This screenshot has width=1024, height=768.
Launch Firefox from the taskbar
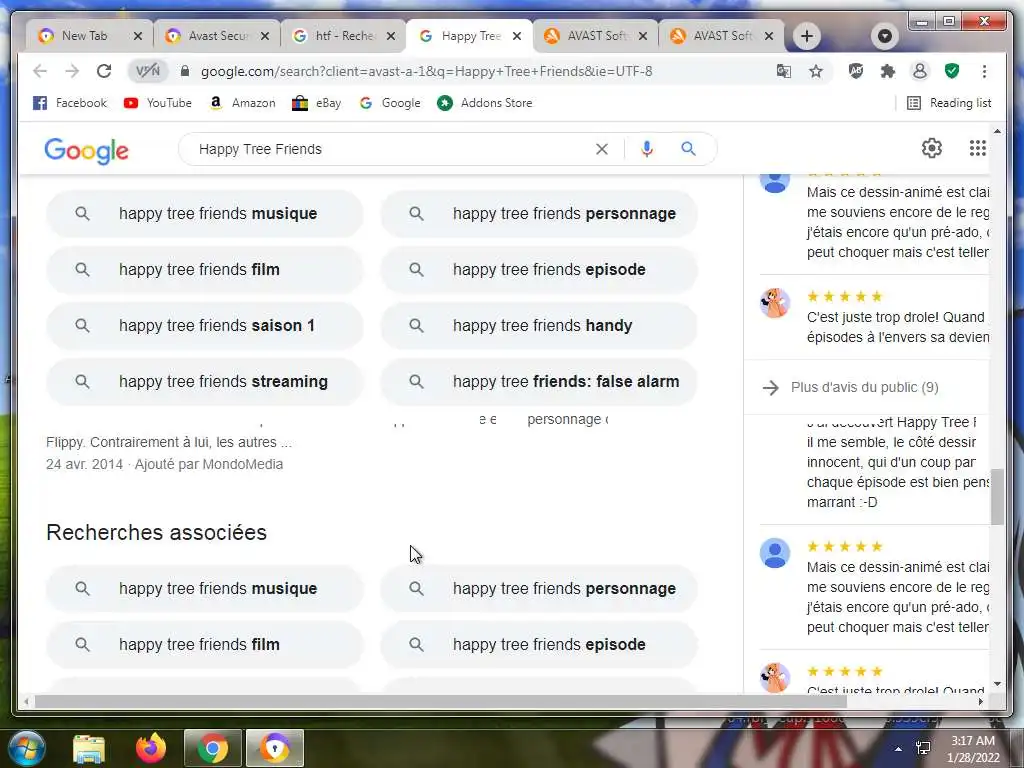151,748
